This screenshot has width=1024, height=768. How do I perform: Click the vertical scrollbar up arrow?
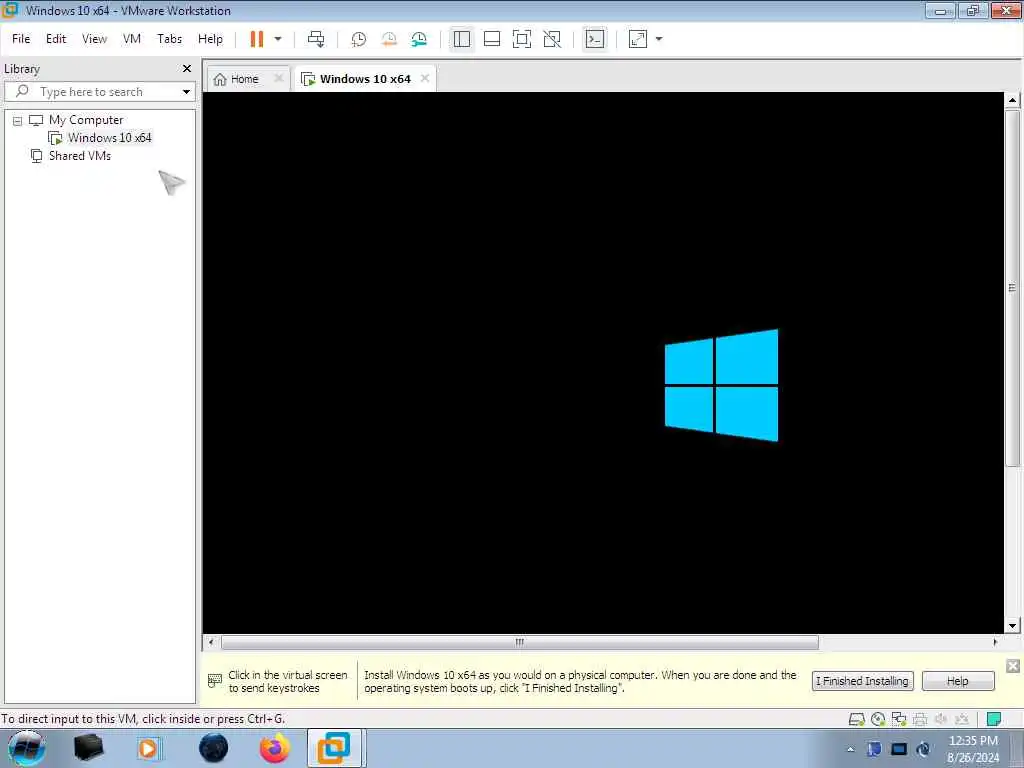1012,101
